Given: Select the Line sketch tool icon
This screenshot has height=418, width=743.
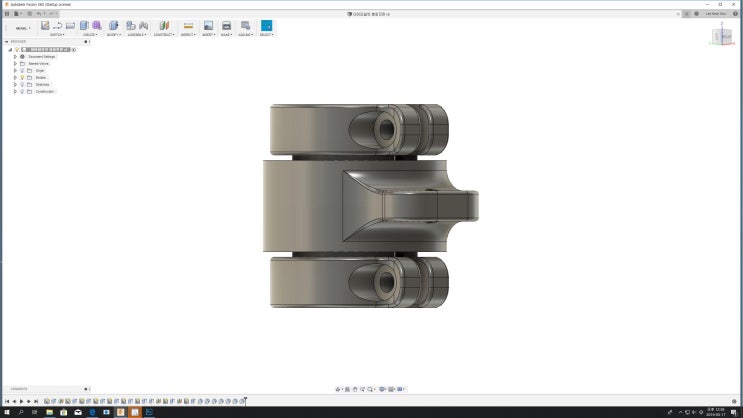Looking at the screenshot, I should click(58, 26).
